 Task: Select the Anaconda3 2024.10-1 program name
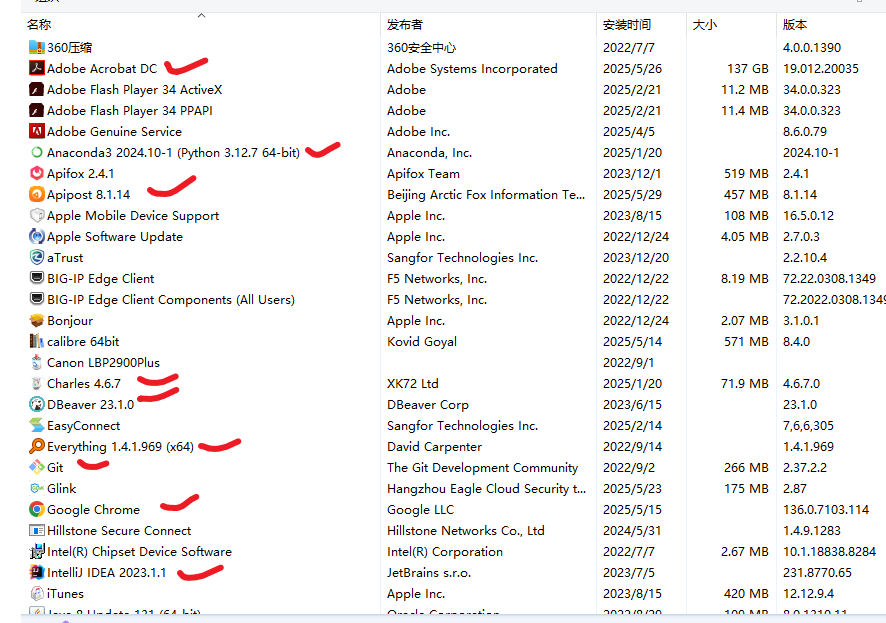pos(173,153)
